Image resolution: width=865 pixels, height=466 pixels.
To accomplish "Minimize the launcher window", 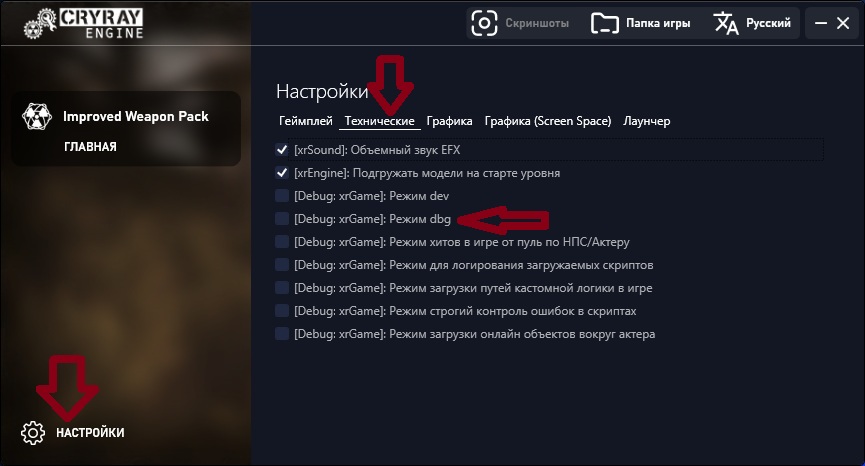I will point(821,23).
